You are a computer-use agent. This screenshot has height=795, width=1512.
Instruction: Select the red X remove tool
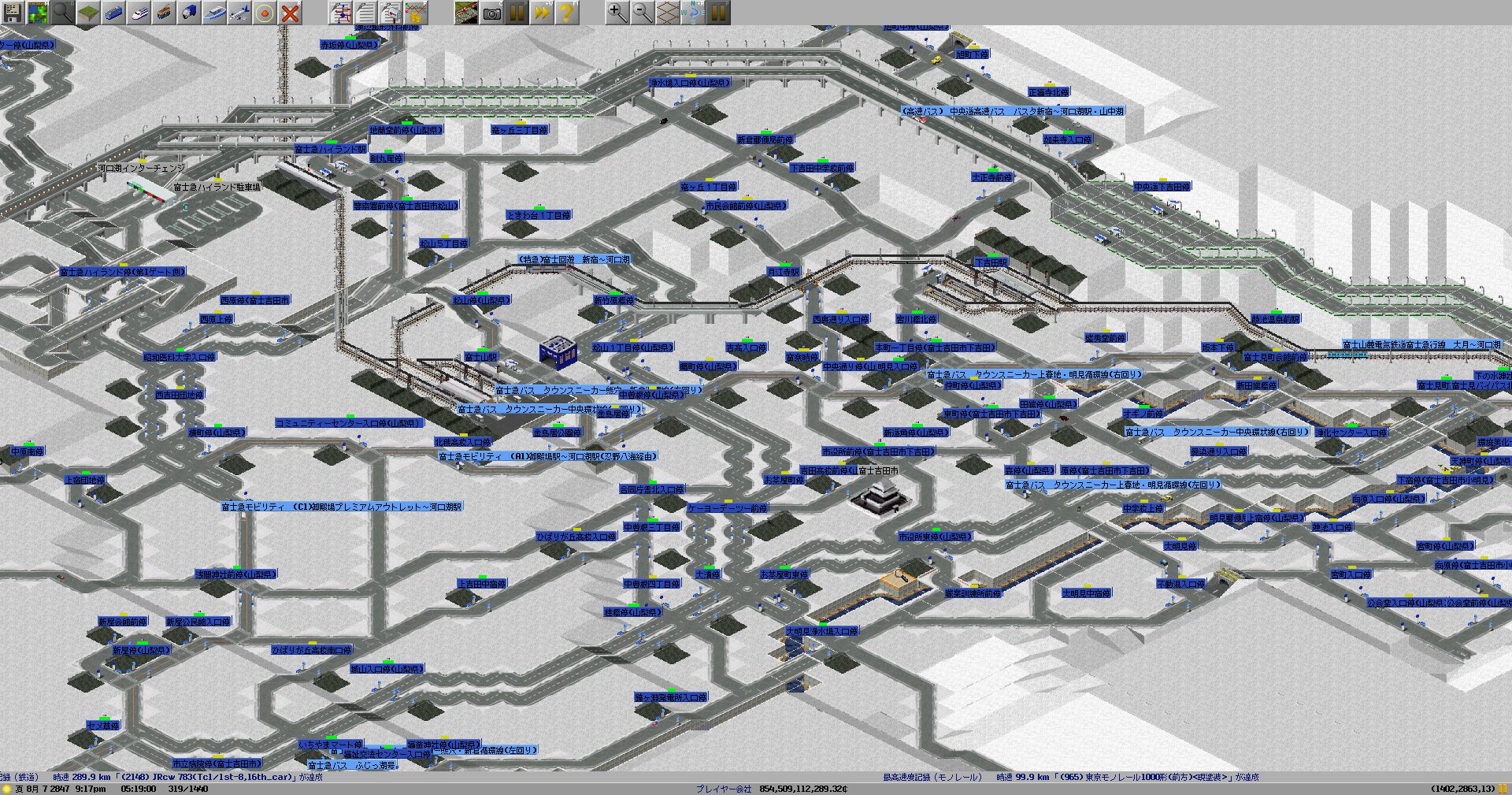click(x=290, y=13)
